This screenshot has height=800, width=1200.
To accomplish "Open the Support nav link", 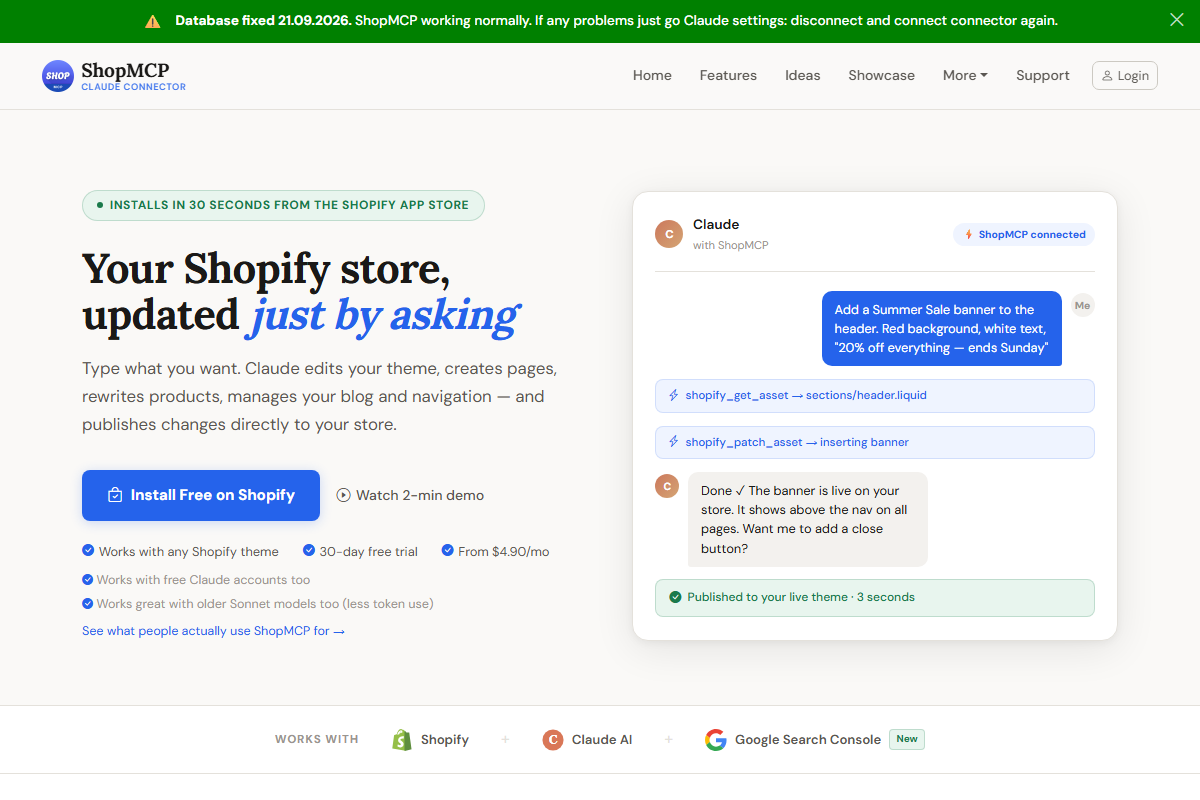I will (1043, 75).
